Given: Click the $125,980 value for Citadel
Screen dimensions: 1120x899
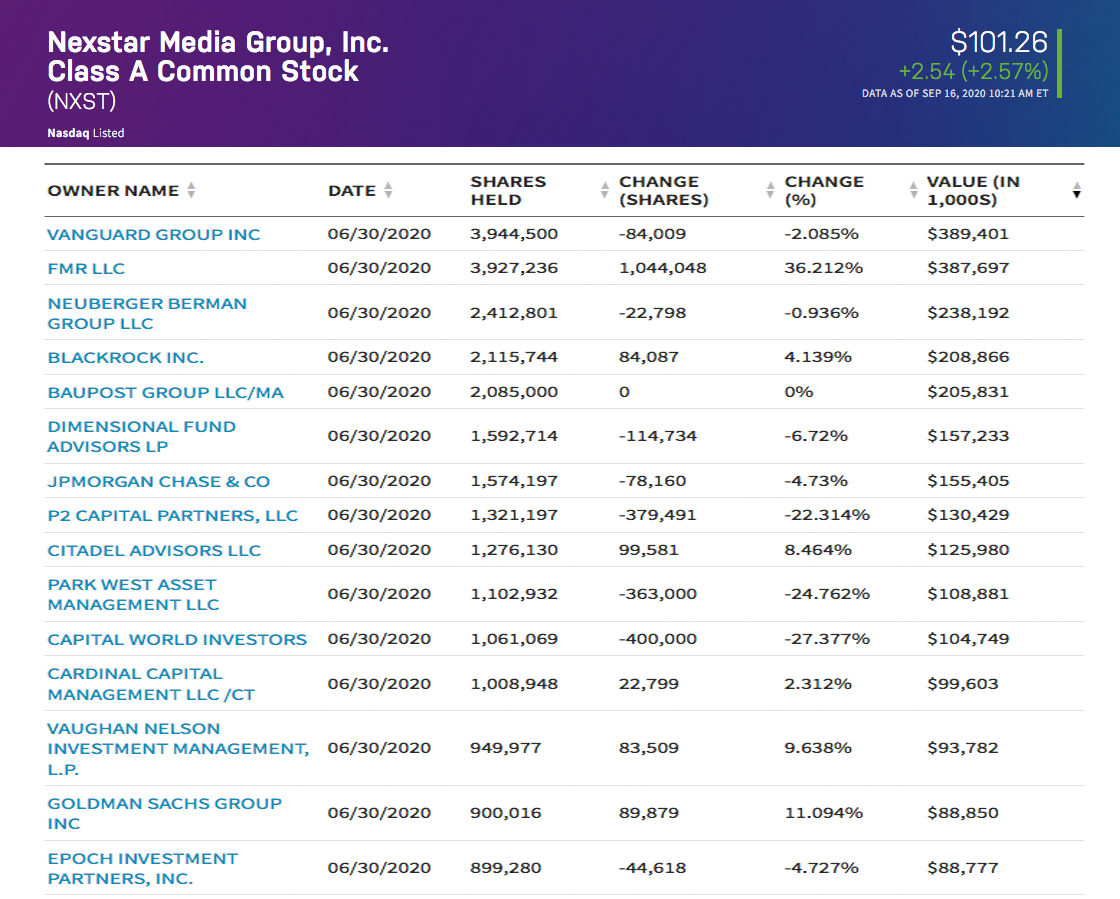Looking at the screenshot, I should coord(968,551).
